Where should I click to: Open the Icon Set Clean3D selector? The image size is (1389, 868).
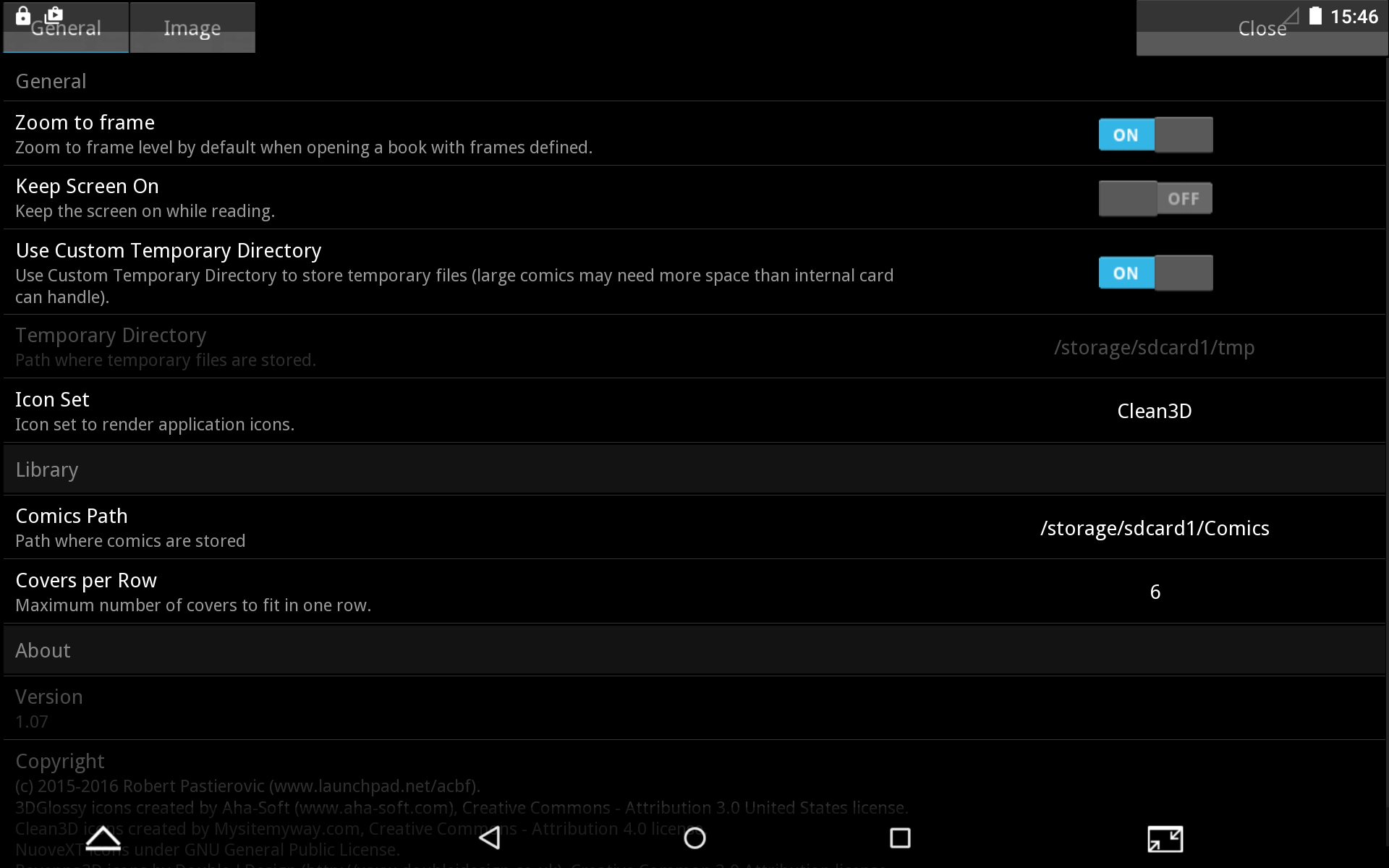pyautogui.click(x=1154, y=411)
